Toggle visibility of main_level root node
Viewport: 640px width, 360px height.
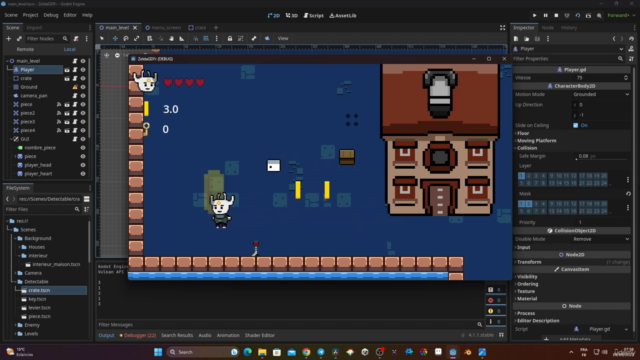point(83,61)
